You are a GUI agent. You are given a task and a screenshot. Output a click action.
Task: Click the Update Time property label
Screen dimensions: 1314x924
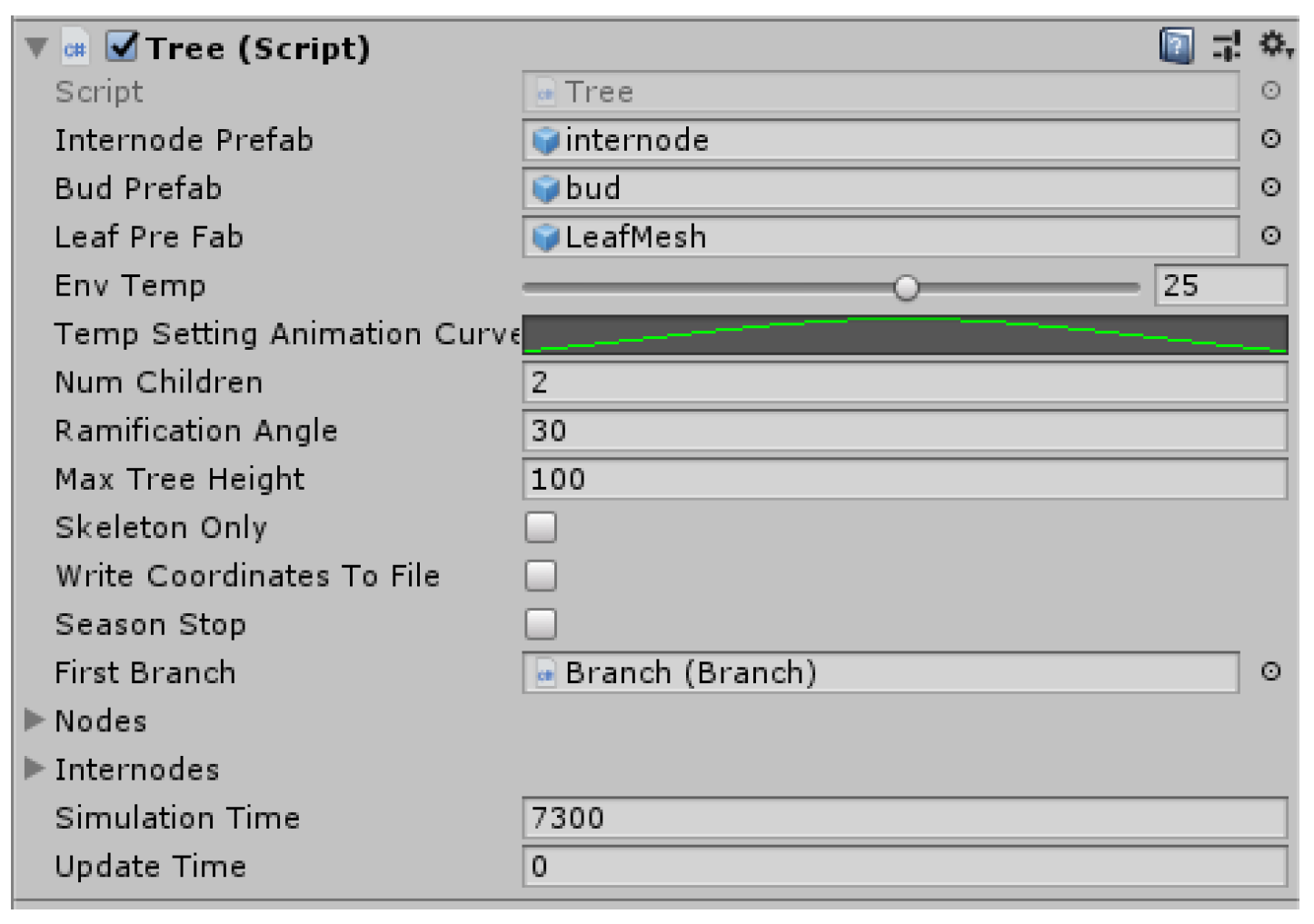coord(150,867)
